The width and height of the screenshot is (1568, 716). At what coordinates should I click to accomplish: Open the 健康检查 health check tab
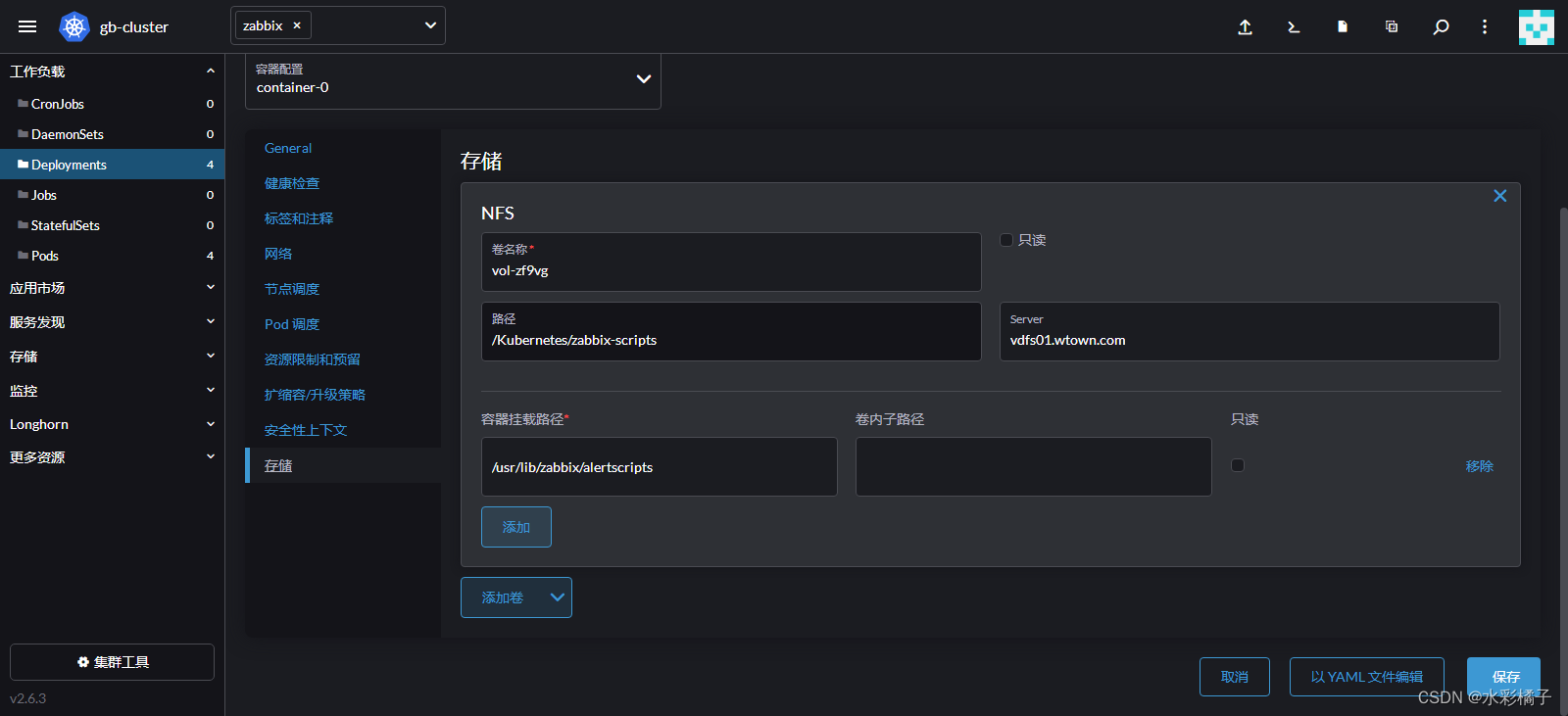pos(292,183)
